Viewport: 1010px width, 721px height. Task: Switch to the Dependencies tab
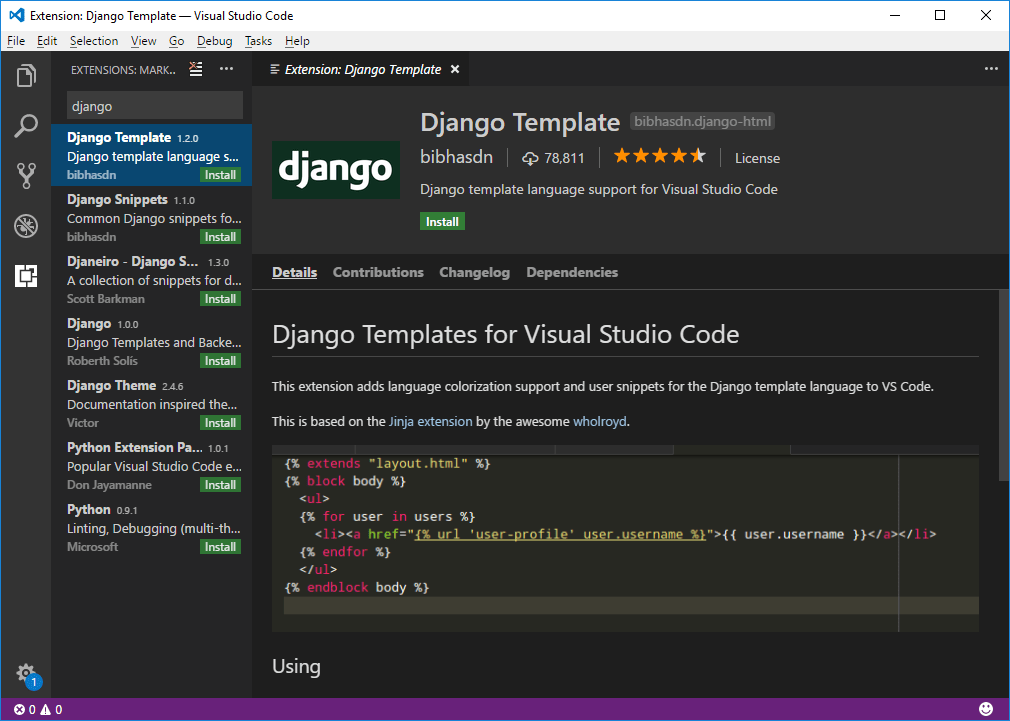[572, 273]
